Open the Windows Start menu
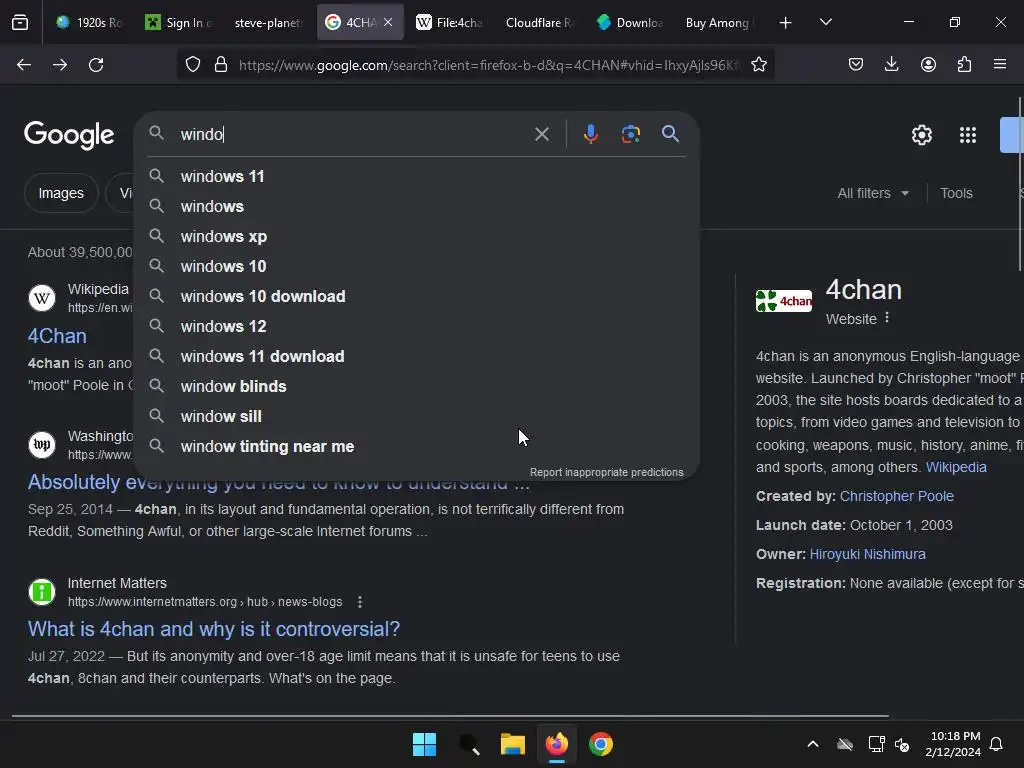The height and width of the screenshot is (768, 1024). tap(424, 744)
